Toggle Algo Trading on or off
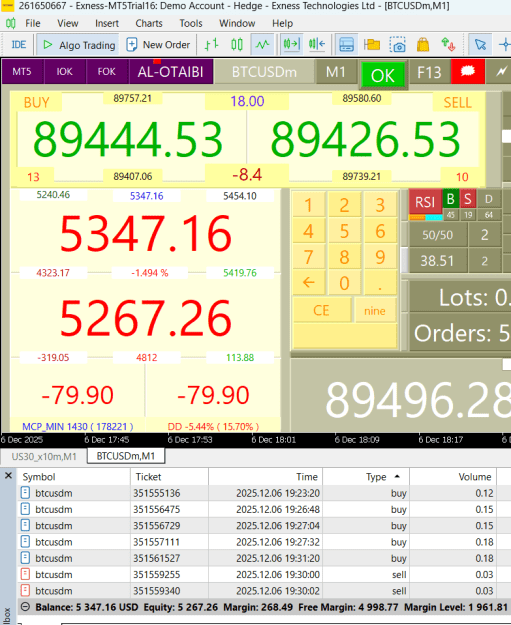This screenshot has width=511, height=625. (x=79, y=45)
